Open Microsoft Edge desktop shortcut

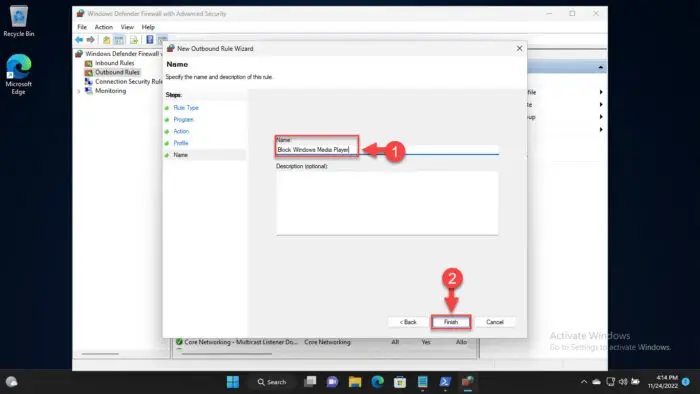tap(18, 74)
